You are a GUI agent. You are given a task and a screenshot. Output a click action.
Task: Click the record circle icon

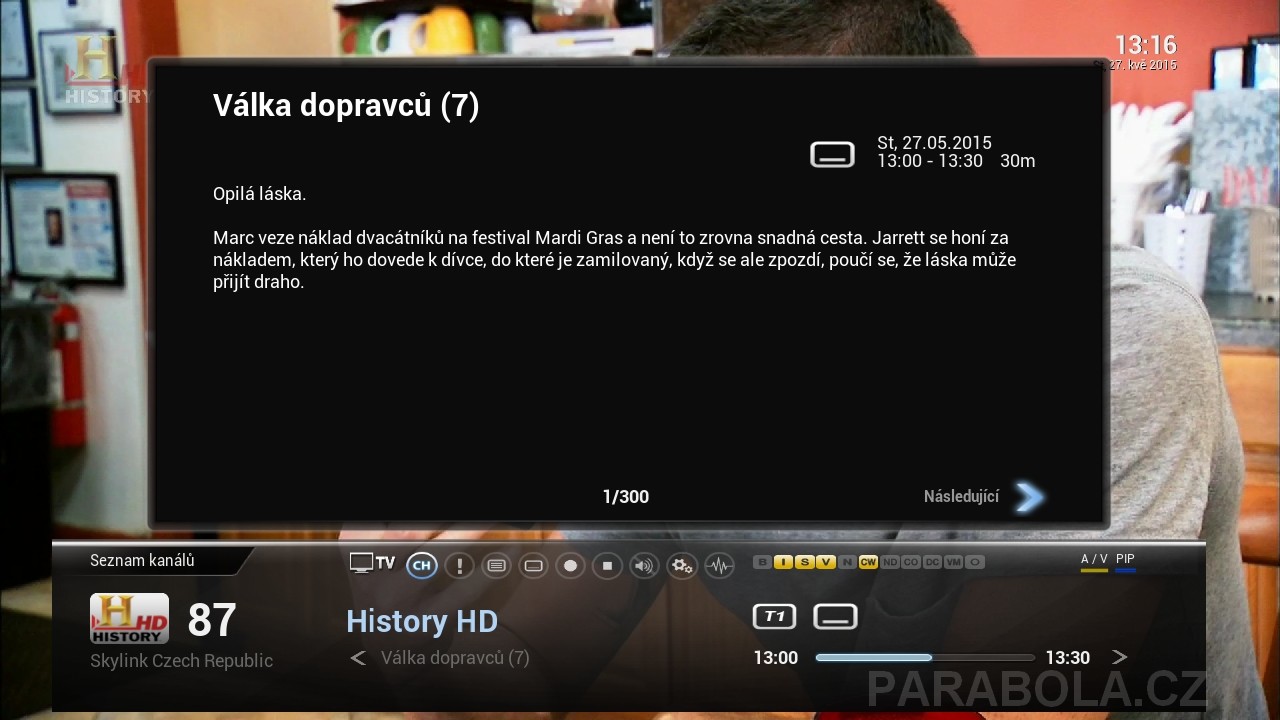[x=570, y=566]
